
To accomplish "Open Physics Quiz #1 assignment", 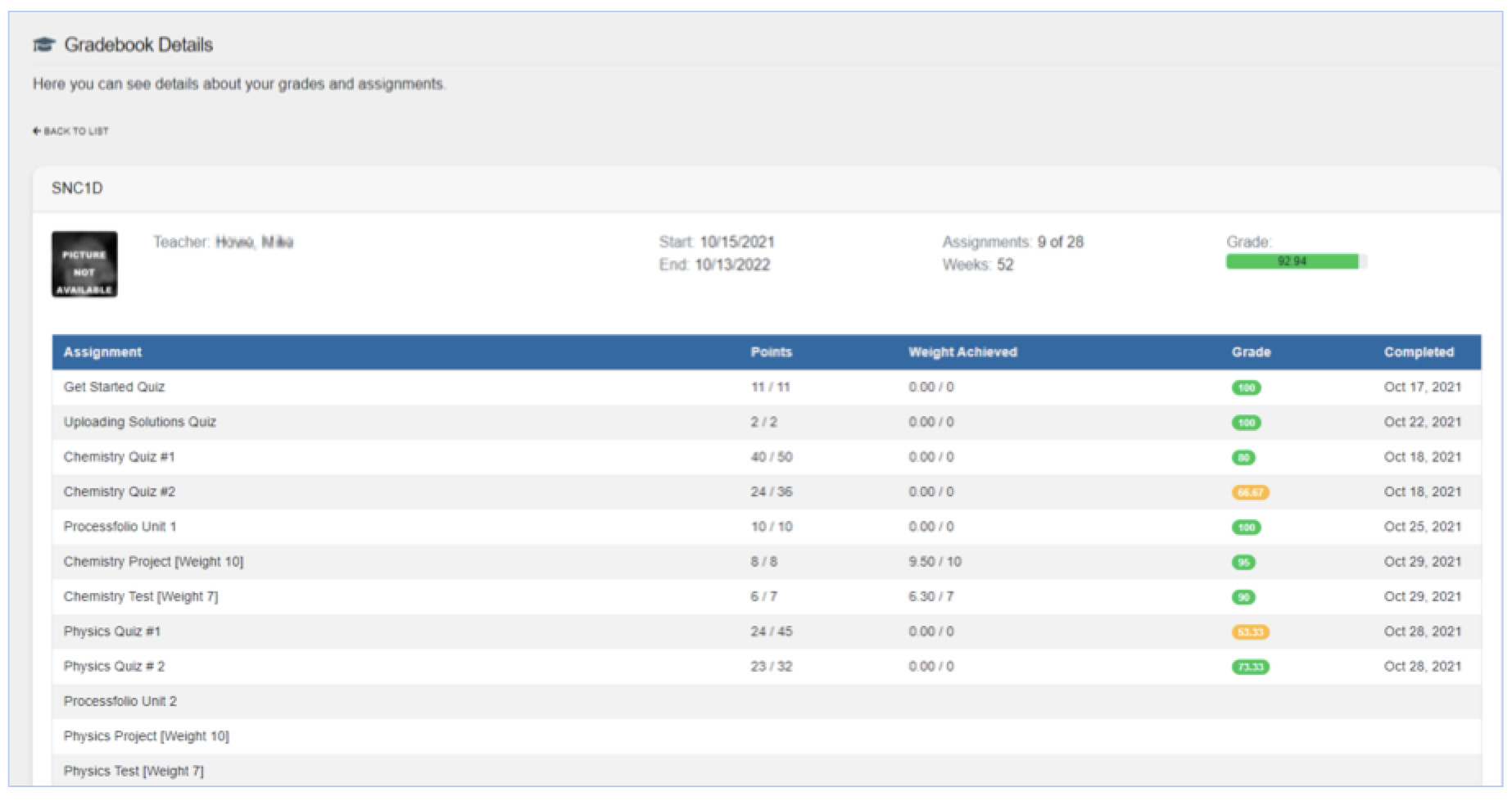I will point(112,632).
